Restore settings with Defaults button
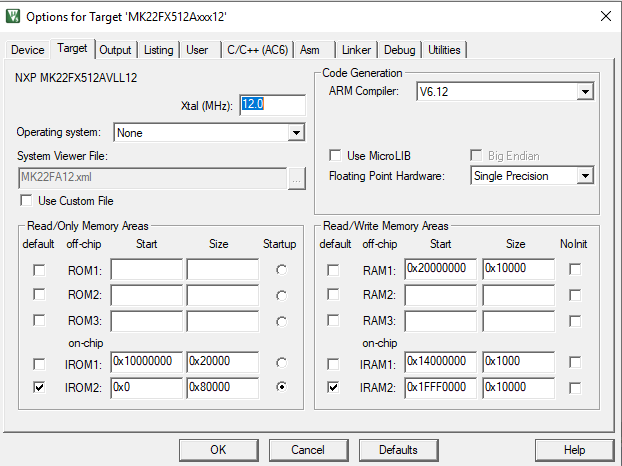 coord(398,450)
